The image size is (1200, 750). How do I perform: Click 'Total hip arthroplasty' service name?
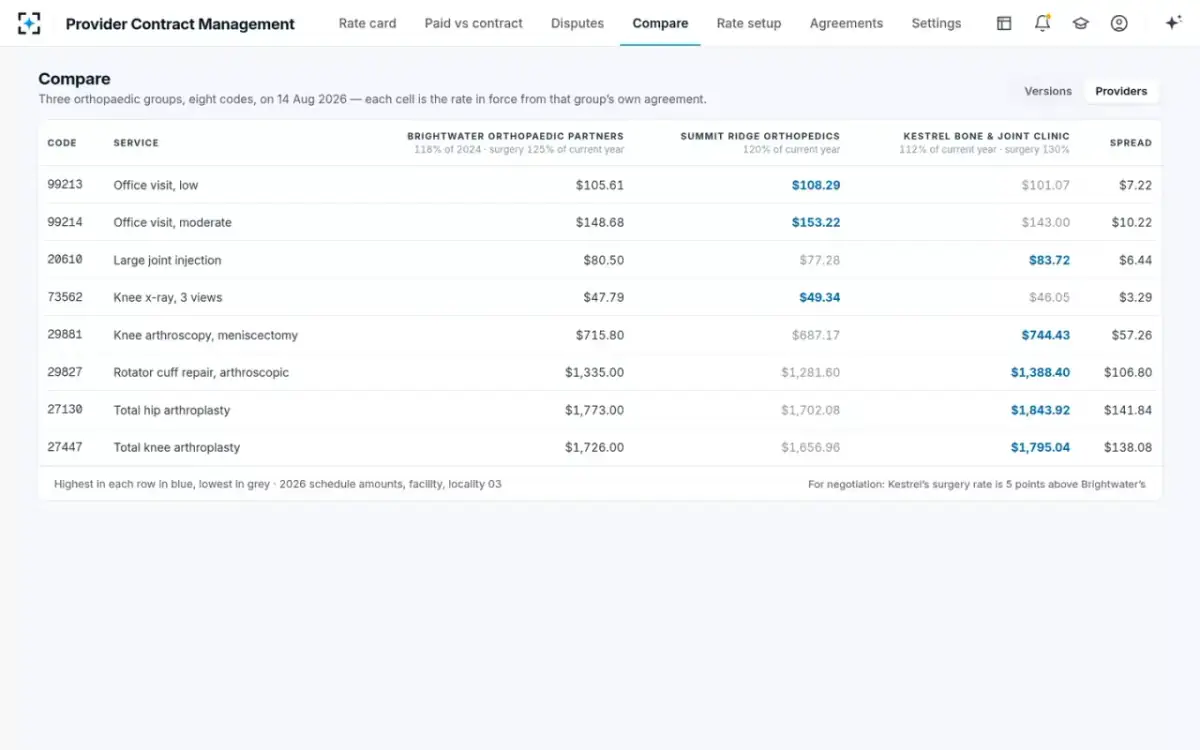(172, 410)
